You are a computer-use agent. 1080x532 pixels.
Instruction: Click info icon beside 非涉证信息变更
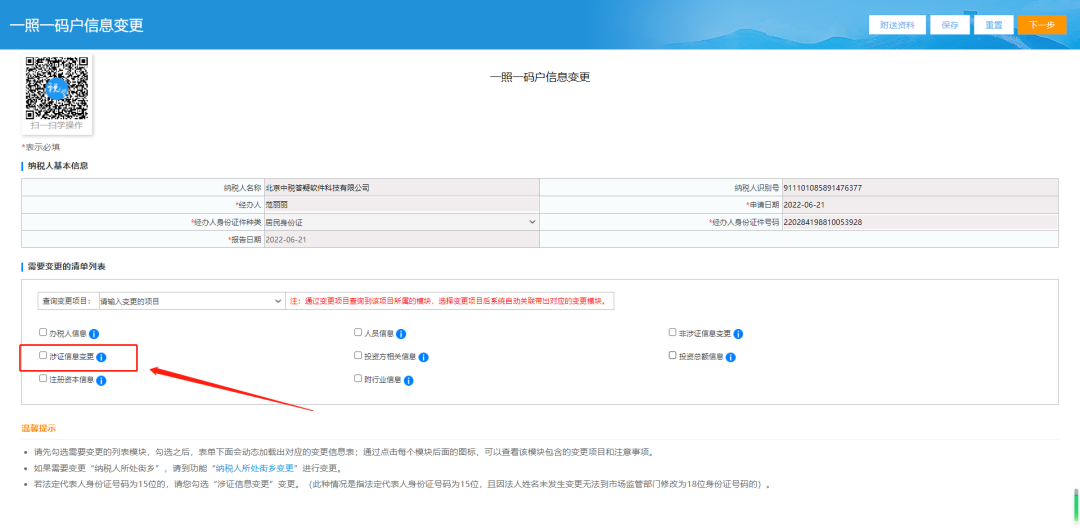click(x=738, y=333)
